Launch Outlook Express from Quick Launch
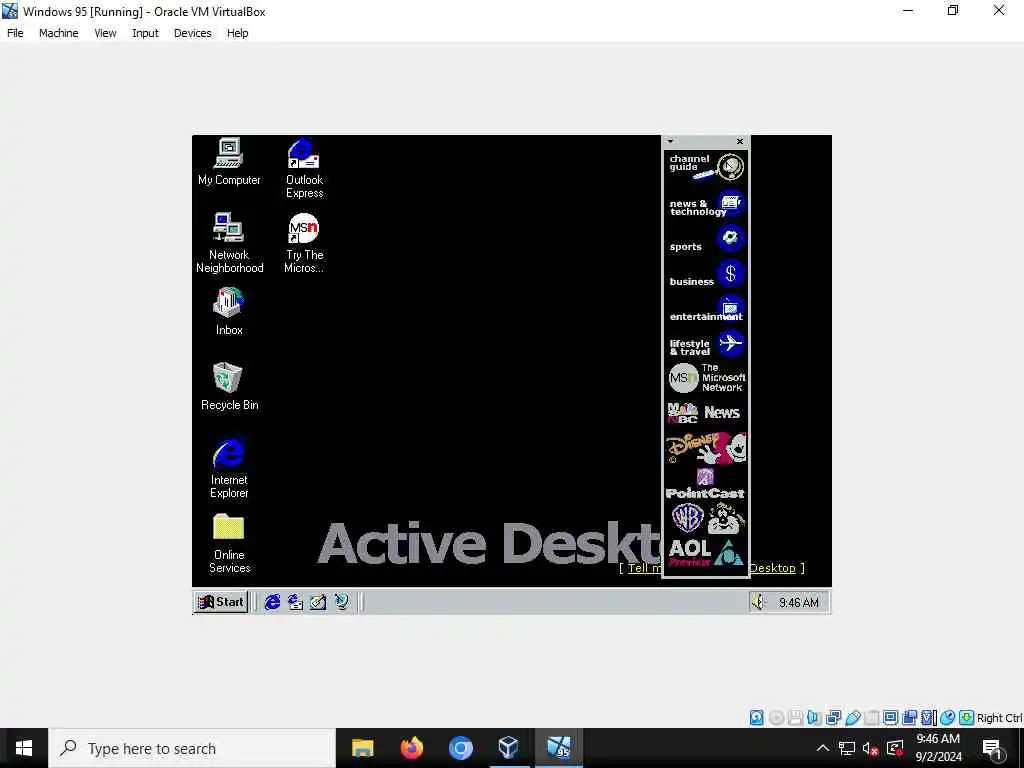Viewport: 1024px width, 768px height. pos(295,601)
